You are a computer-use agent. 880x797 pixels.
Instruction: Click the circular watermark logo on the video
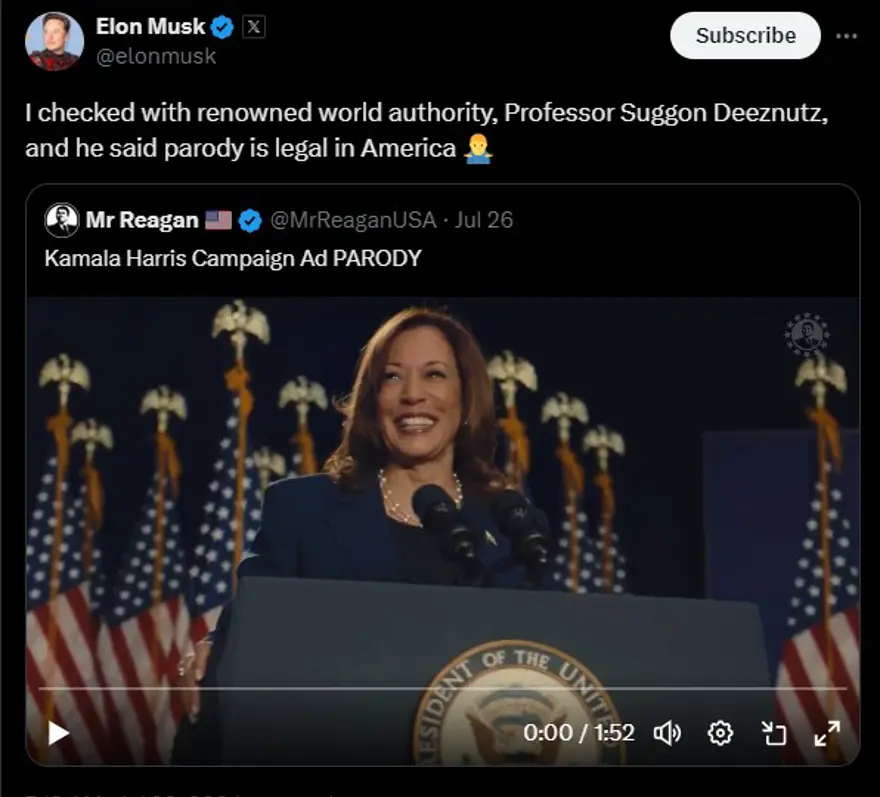coord(806,336)
